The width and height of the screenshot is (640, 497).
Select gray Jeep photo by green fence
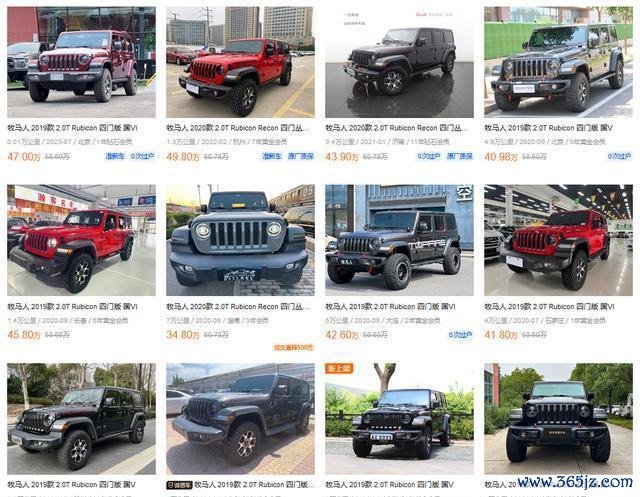[x=558, y=62]
